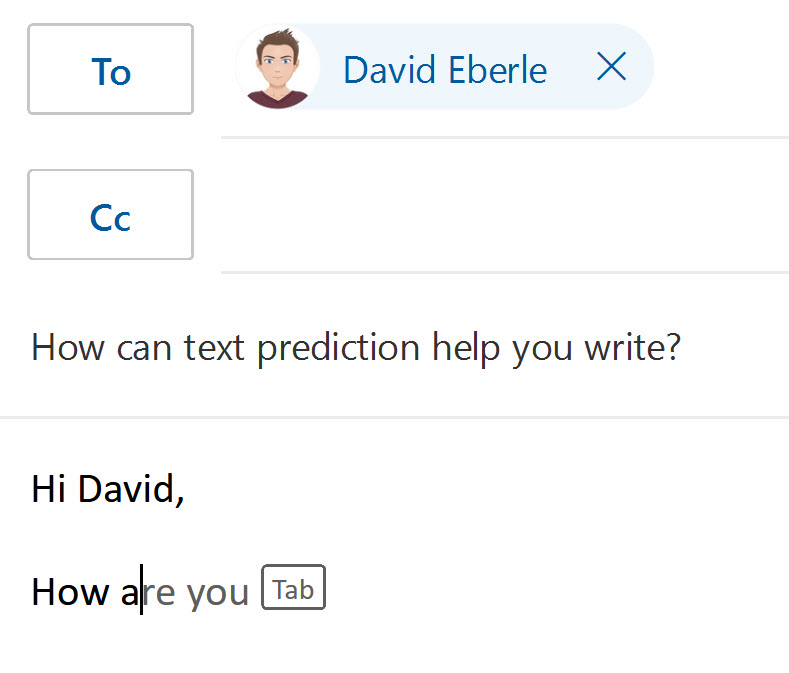Click the word 'How' in message body

pyautogui.click(x=72, y=592)
